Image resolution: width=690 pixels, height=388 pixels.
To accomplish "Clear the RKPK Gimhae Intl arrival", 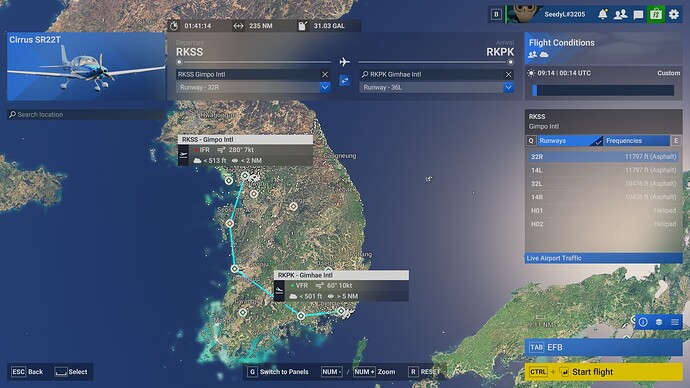I will point(508,74).
